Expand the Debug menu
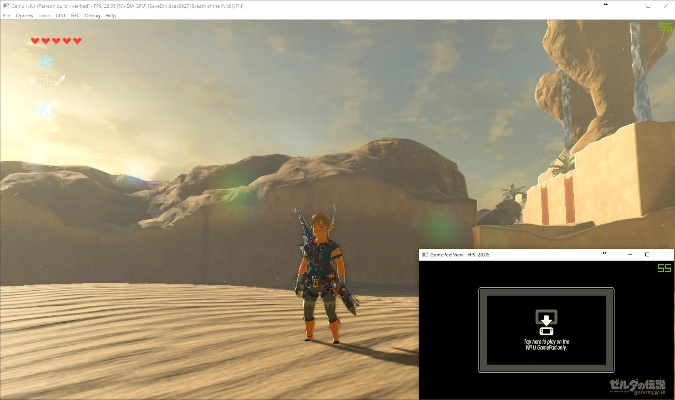675x400 pixels. tap(92, 16)
